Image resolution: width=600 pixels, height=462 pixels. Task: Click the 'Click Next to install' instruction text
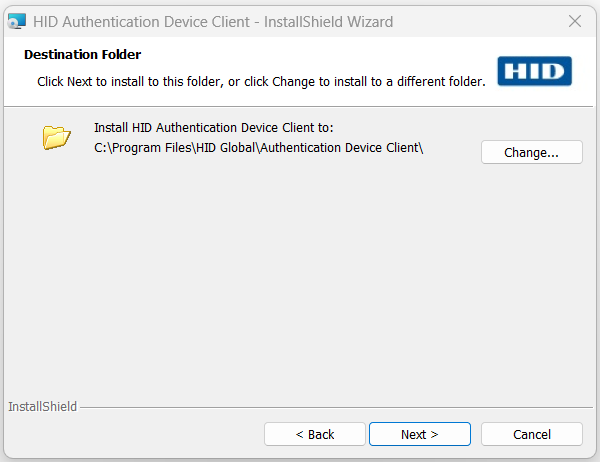[x=261, y=81]
